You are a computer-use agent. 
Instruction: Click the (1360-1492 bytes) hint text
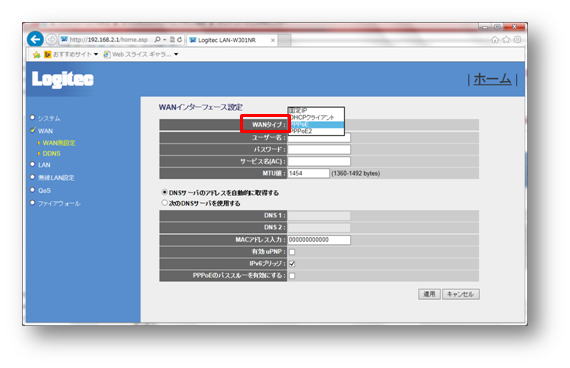(x=355, y=173)
